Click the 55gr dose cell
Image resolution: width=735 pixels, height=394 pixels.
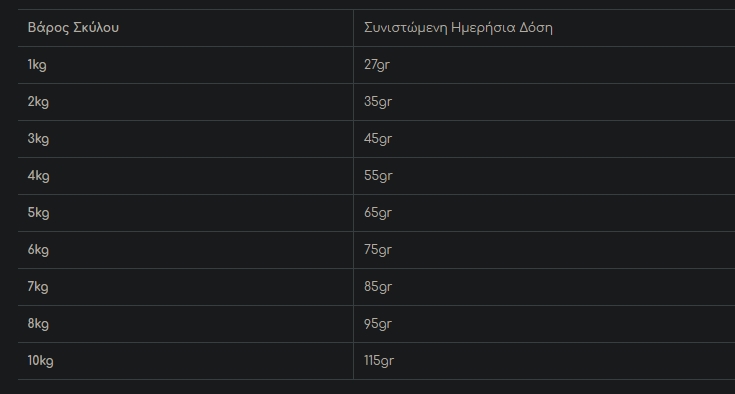coord(544,176)
